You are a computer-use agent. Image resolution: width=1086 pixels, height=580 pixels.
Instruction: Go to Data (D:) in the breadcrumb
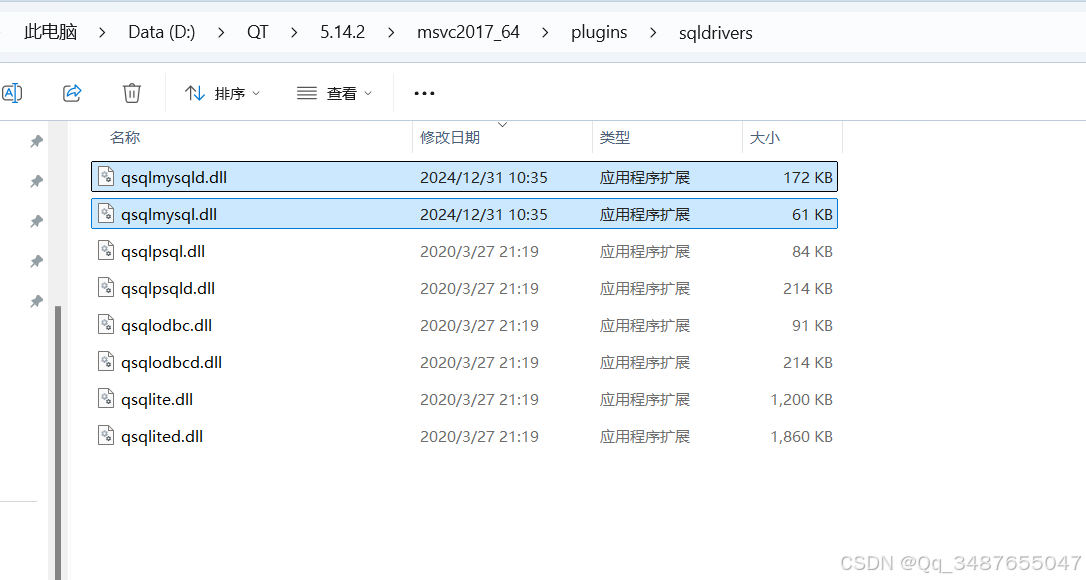(x=161, y=32)
